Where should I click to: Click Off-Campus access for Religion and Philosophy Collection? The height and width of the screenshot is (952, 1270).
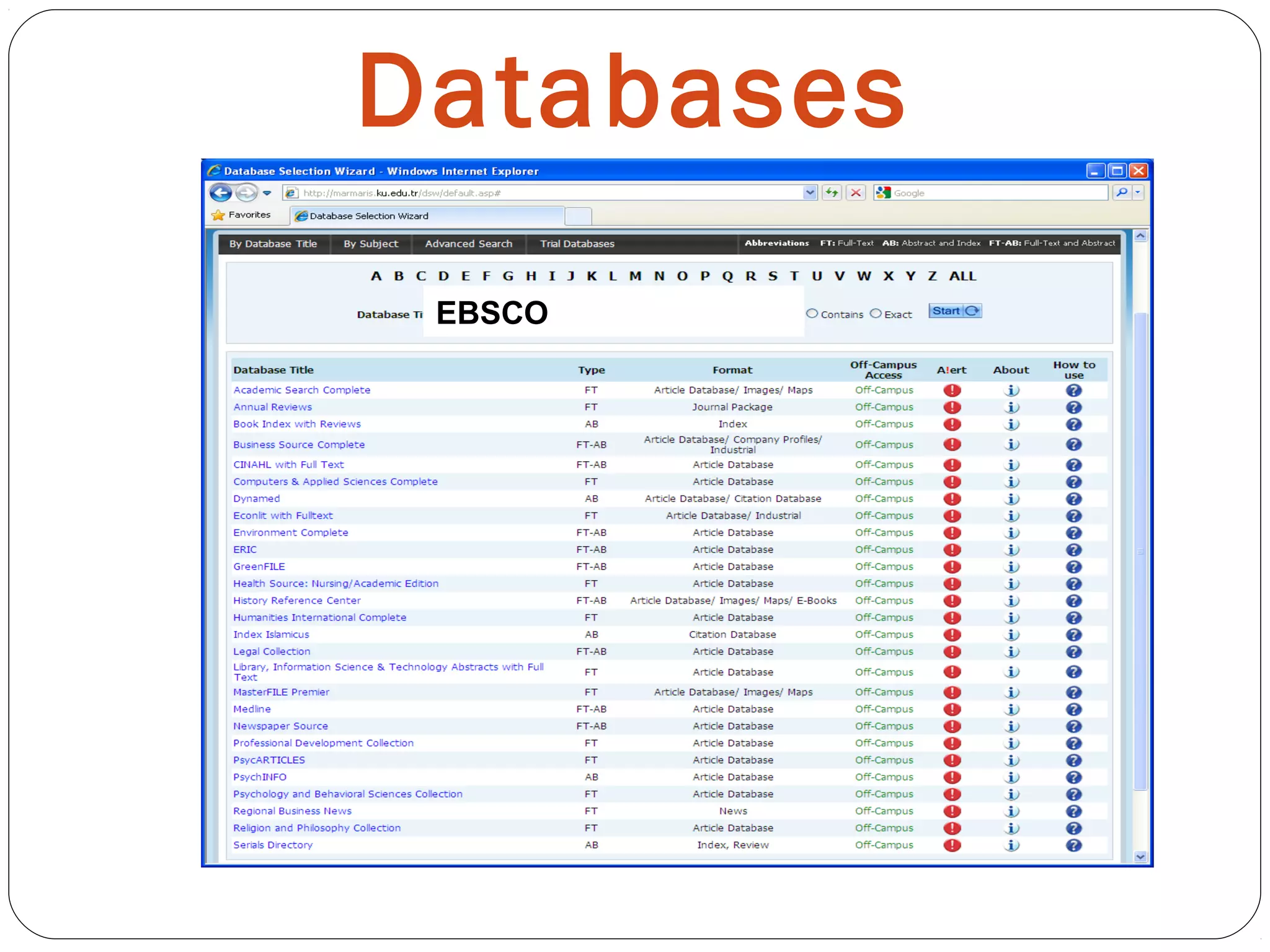(884, 828)
